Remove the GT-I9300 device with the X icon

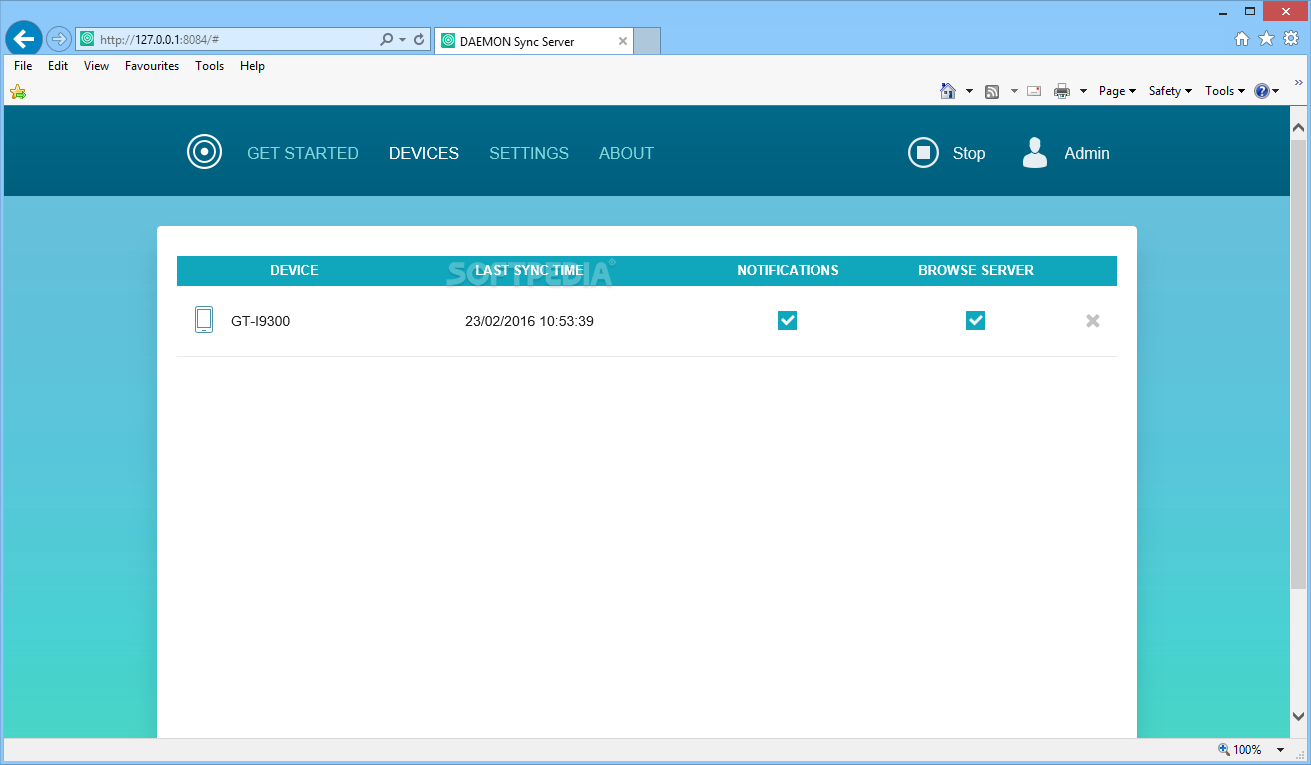click(x=1093, y=321)
